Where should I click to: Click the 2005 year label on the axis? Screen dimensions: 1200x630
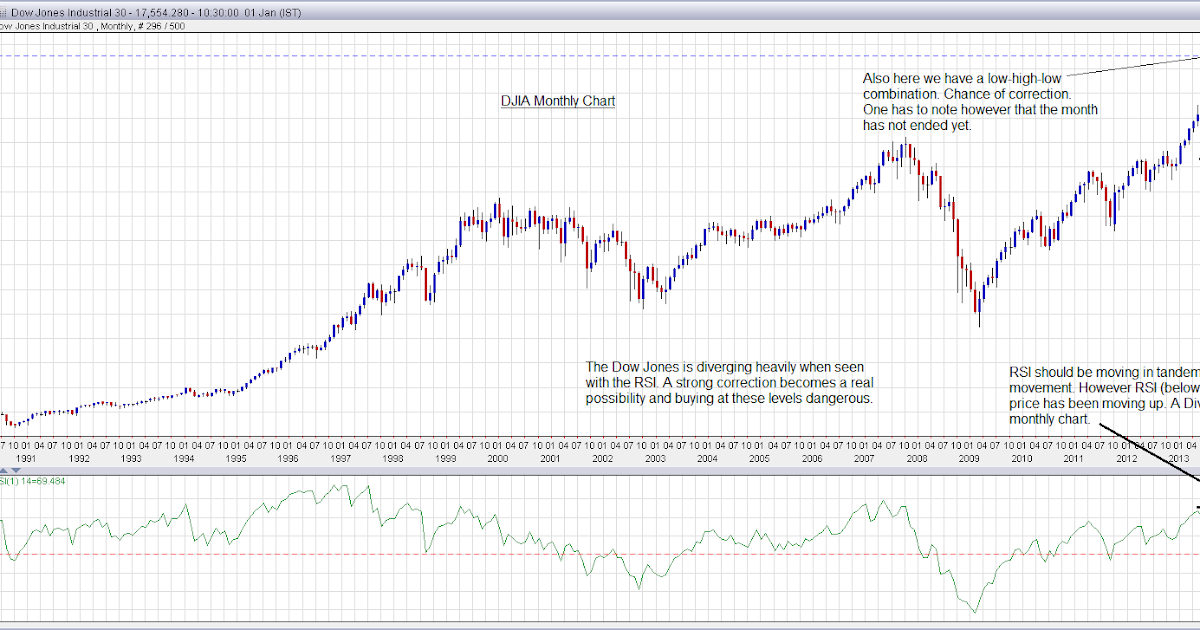click(759, 459)
